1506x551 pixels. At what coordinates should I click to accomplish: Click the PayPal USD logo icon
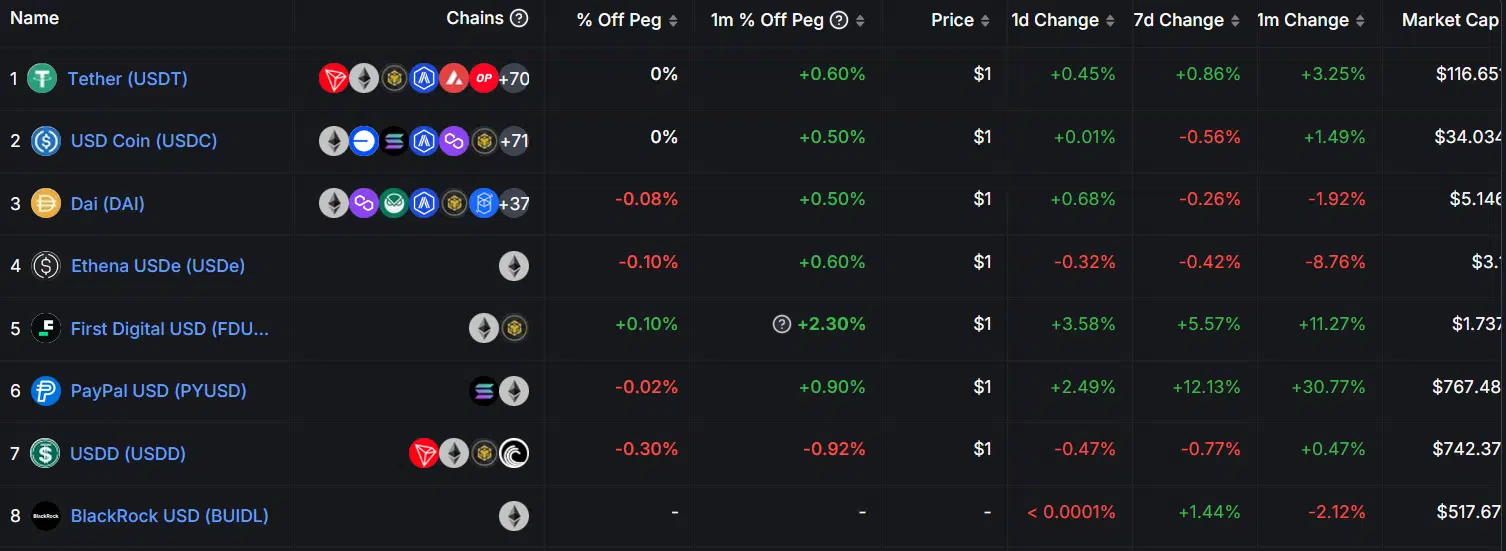(46, 391)
